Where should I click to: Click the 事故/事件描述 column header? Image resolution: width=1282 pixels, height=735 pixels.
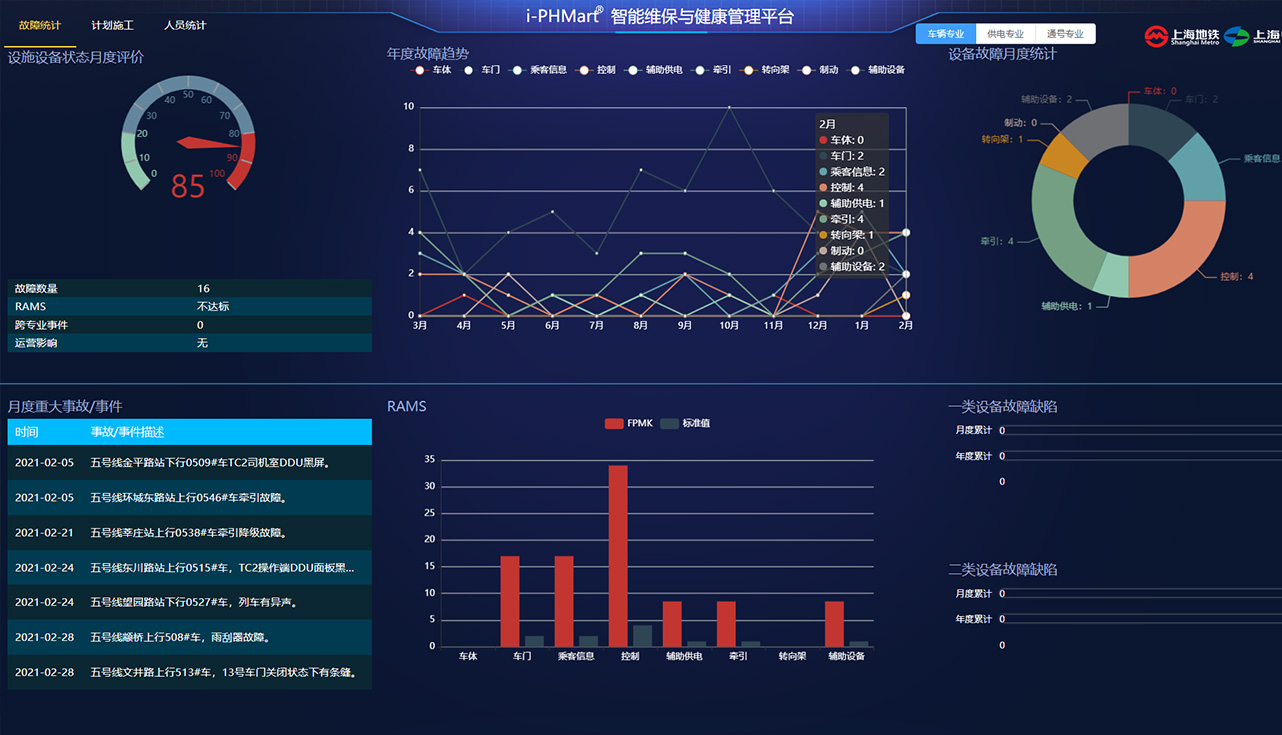(x=127, y=432)
